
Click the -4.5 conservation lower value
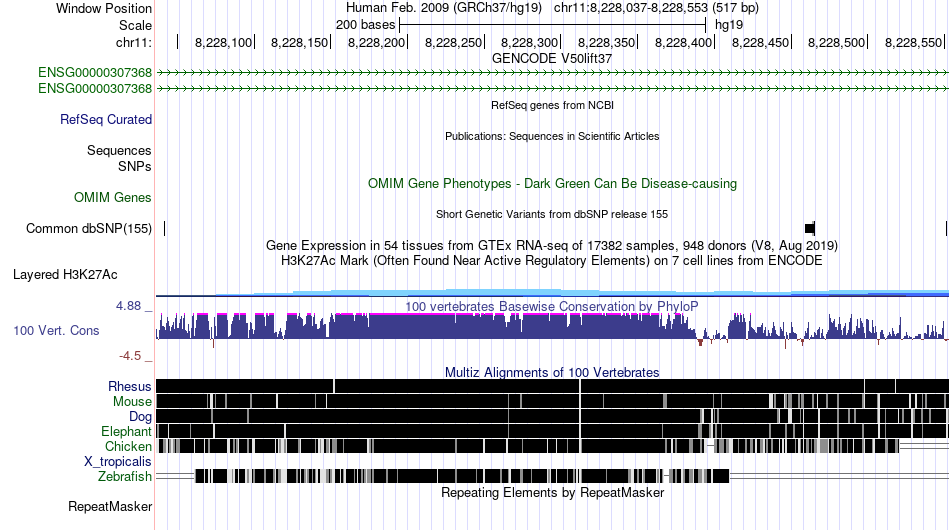(130, 356)
